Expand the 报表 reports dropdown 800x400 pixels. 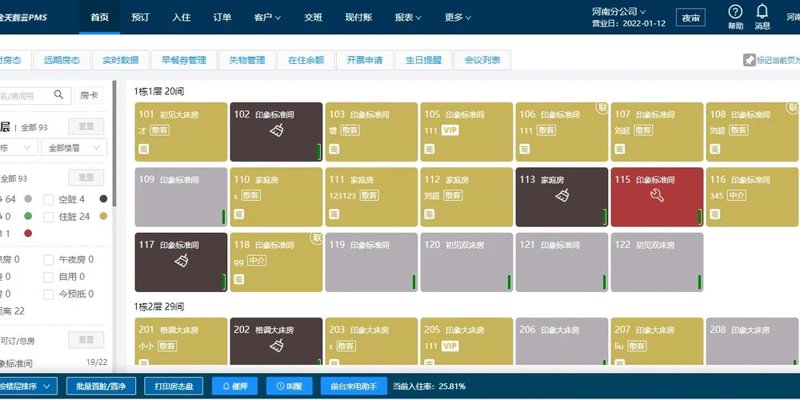pyautogui.click(x=408, y=17)
